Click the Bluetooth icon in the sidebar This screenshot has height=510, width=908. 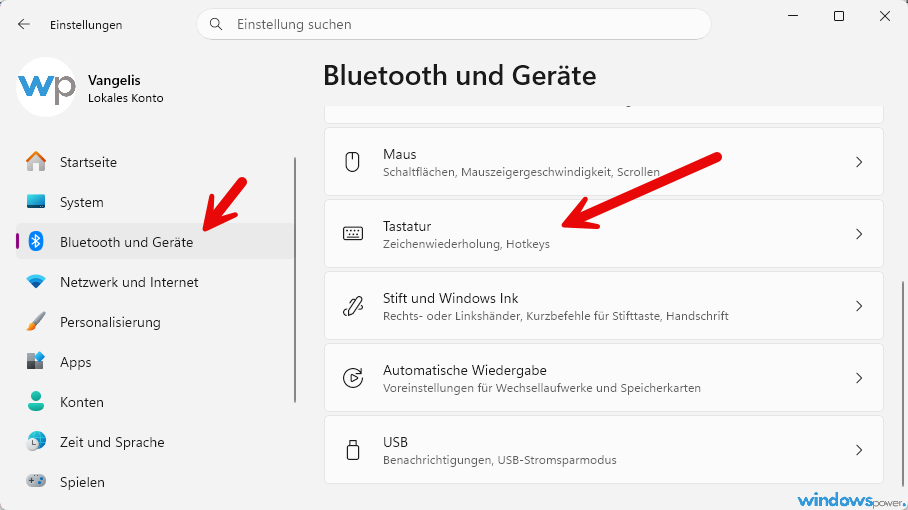(x=36, y=241)
